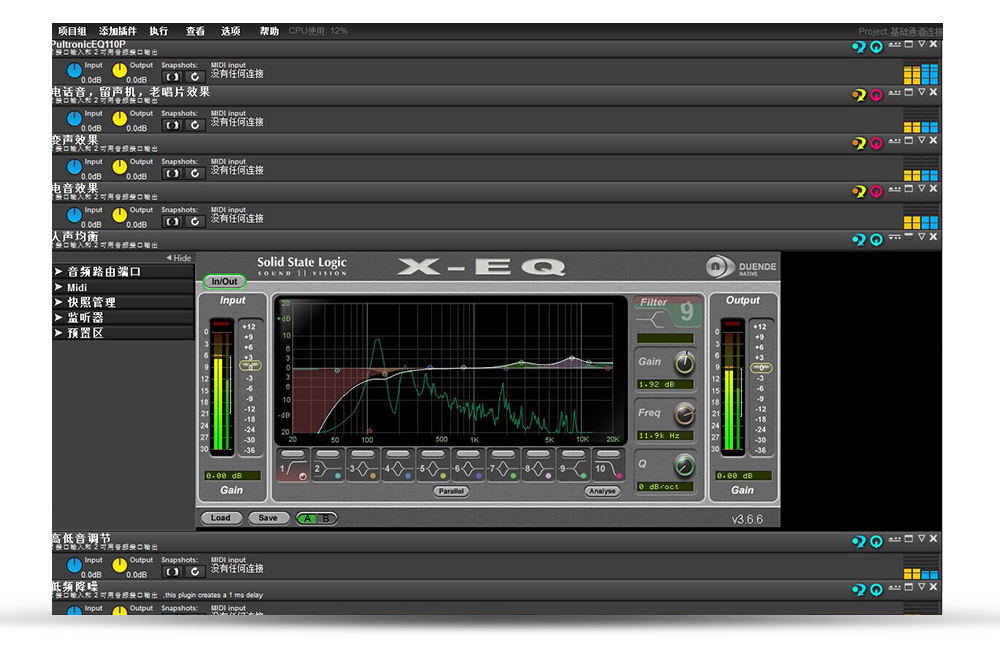Toggle the enable button above band 6
Screen dimensions: 1000x660
(x=468, y=454)
